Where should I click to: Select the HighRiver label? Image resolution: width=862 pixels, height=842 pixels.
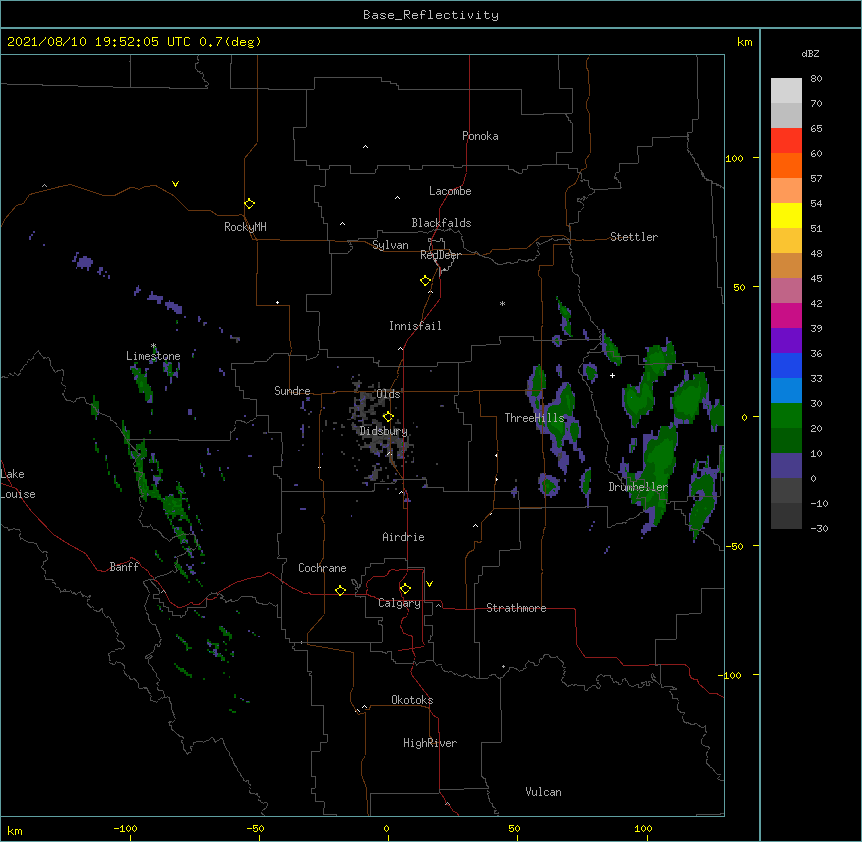pos(430,743)
